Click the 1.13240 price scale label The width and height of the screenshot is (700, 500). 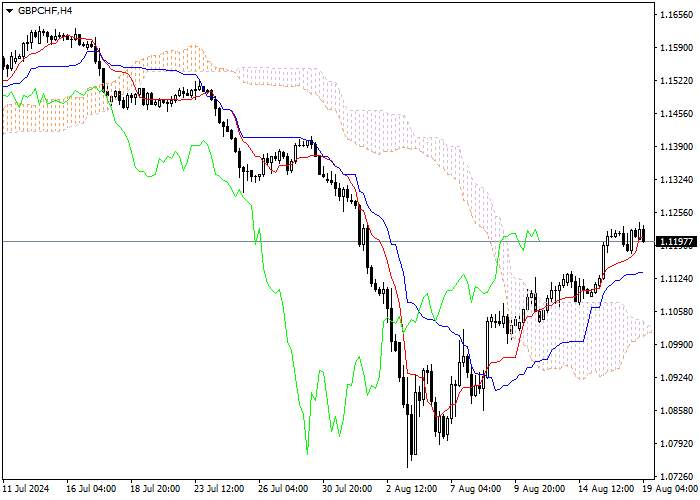(x=676, y=180)
